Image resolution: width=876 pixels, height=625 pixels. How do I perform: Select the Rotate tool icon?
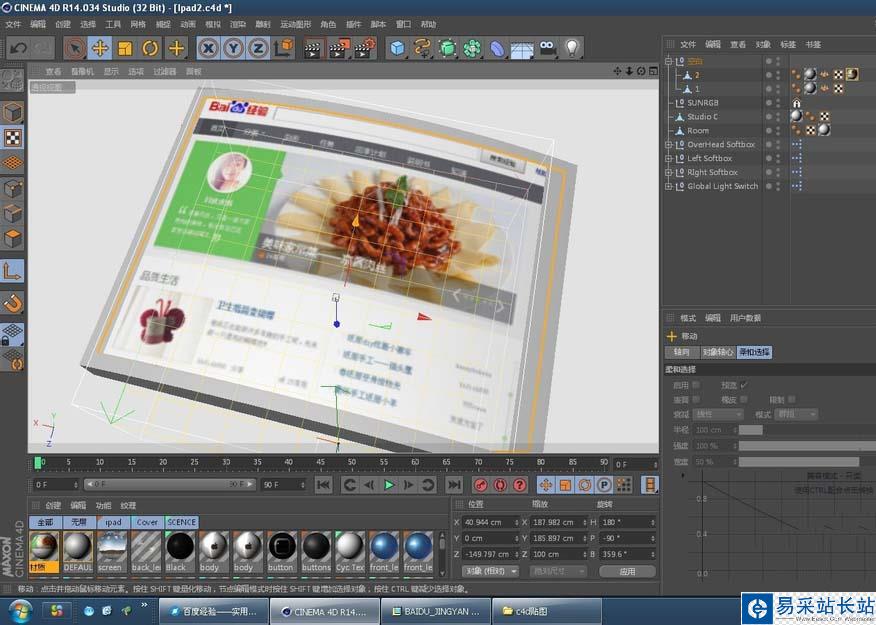[x=150, y=47]
